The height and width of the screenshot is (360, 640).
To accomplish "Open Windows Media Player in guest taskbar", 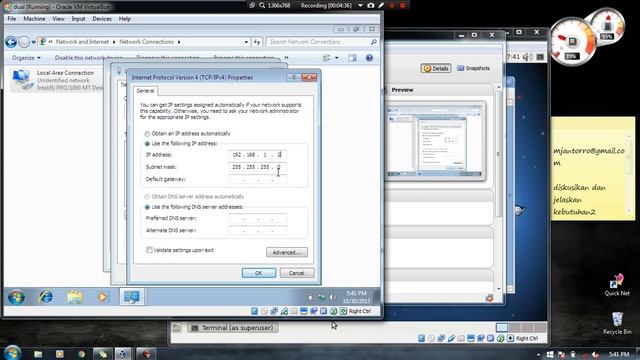I will coord(103,297).
